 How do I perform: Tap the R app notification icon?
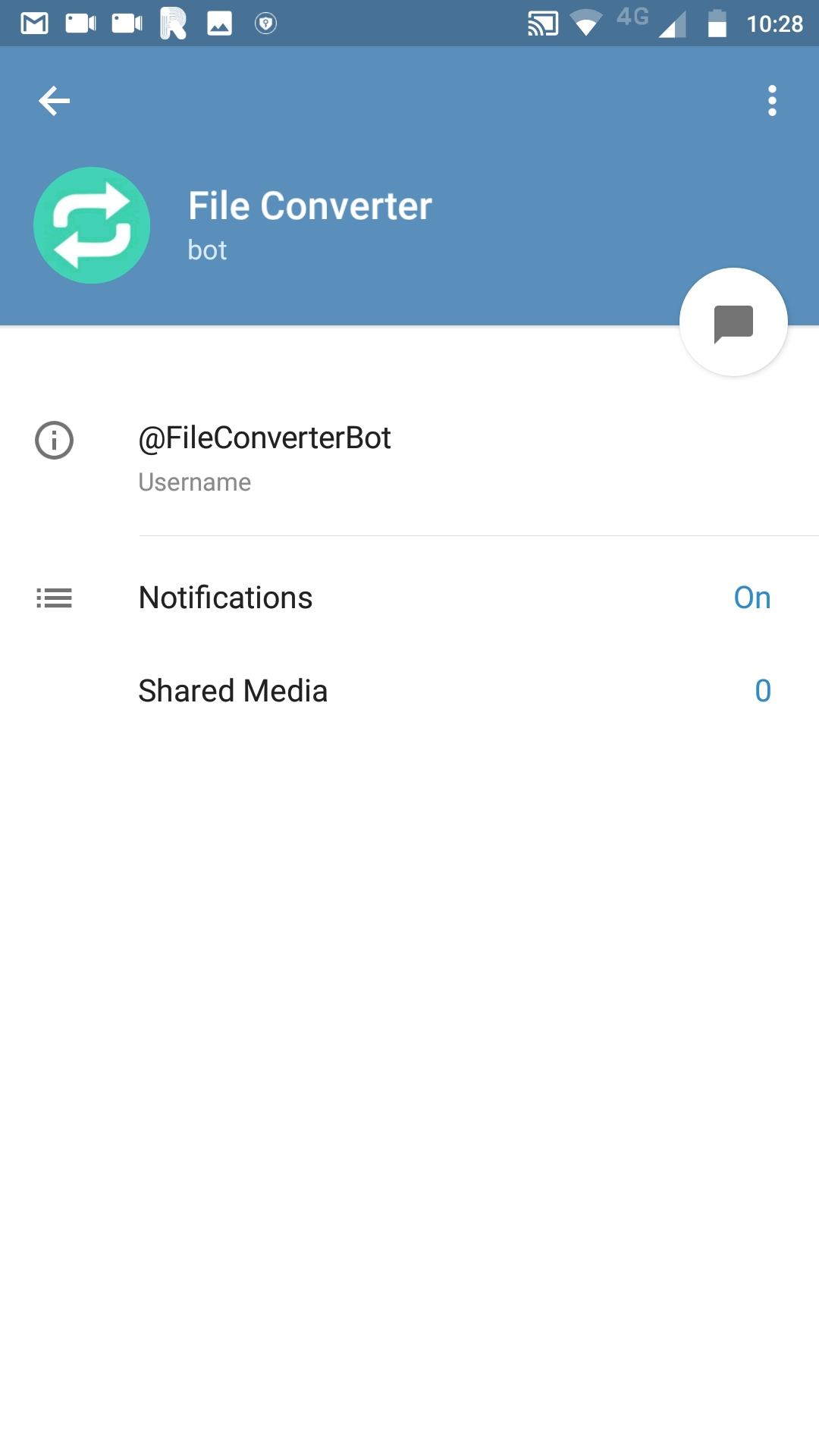coord(173,24)
